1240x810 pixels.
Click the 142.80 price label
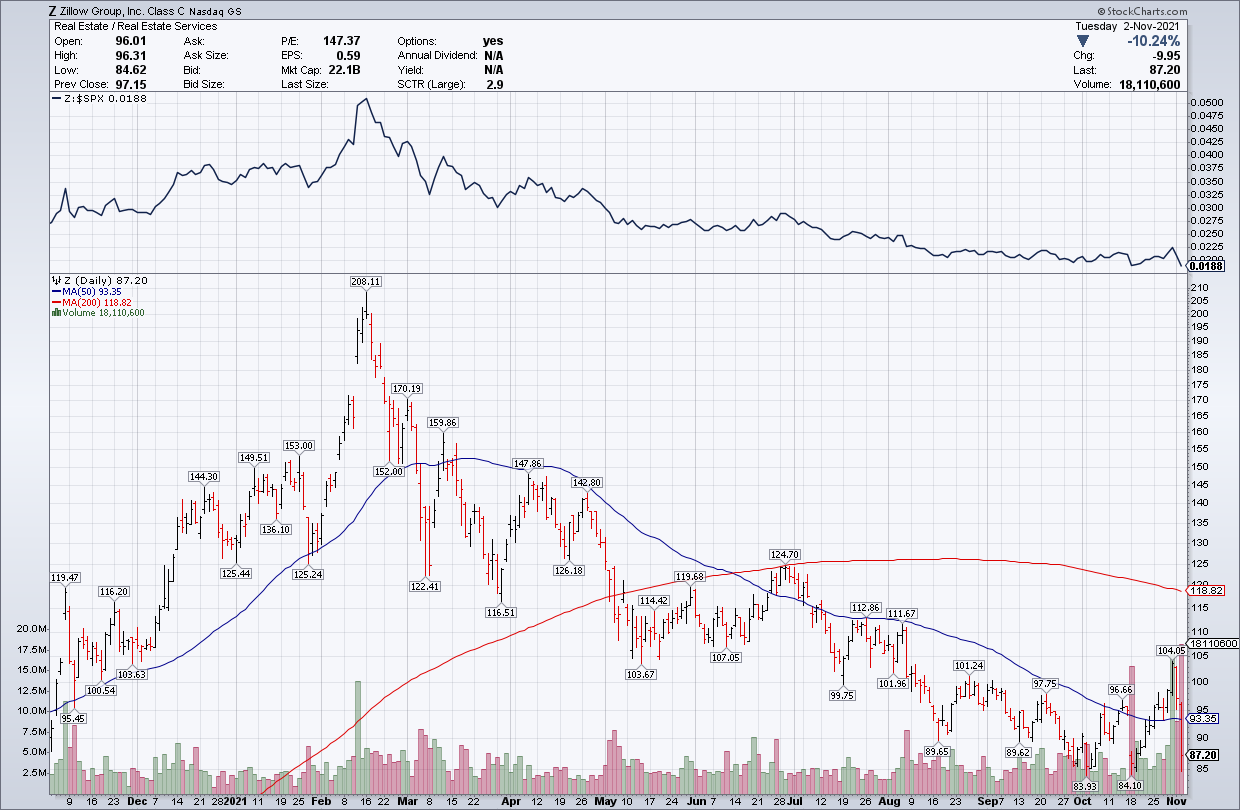coord(587,482)
